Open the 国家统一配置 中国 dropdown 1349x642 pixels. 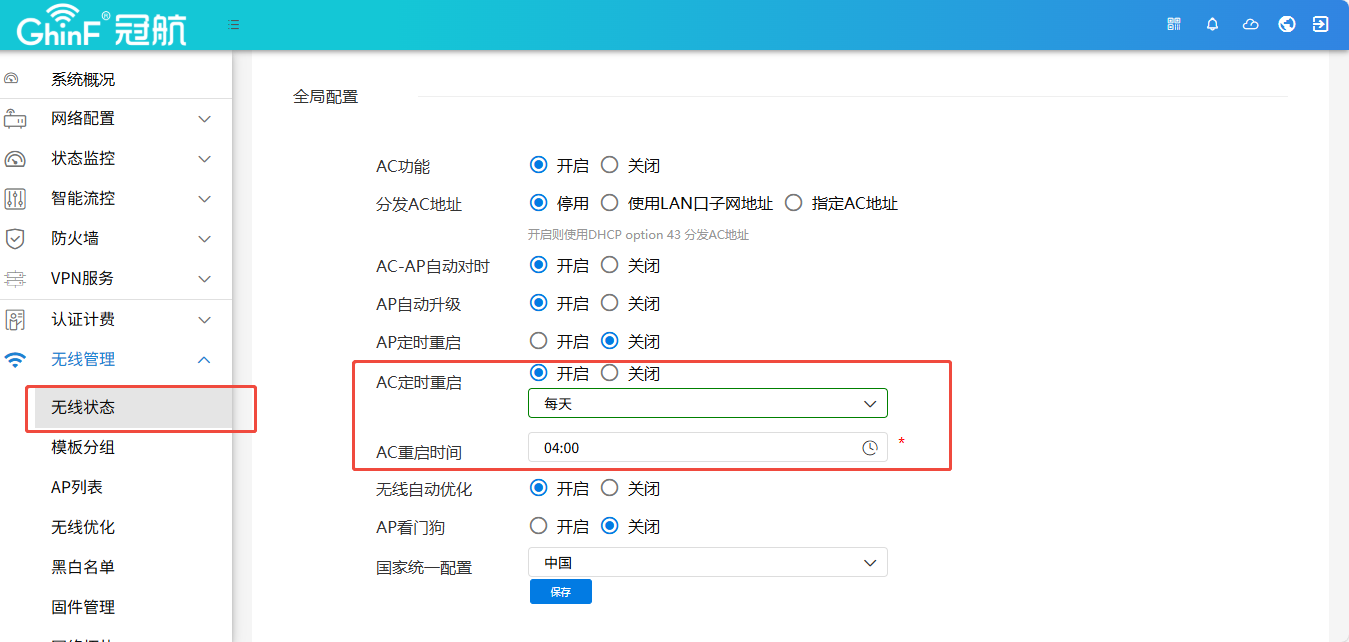tap(707, 563)
